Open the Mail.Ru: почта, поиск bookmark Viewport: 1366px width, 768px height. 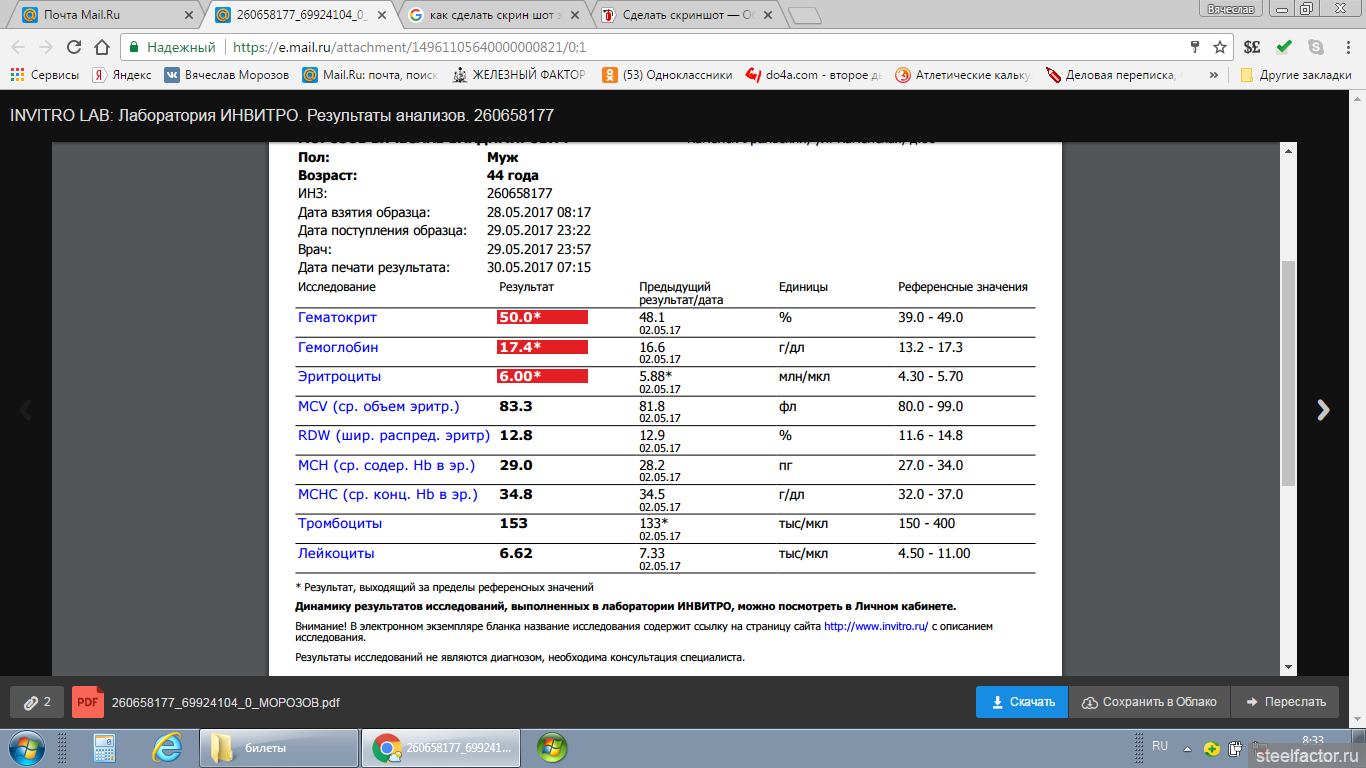[x=370, y=75]
